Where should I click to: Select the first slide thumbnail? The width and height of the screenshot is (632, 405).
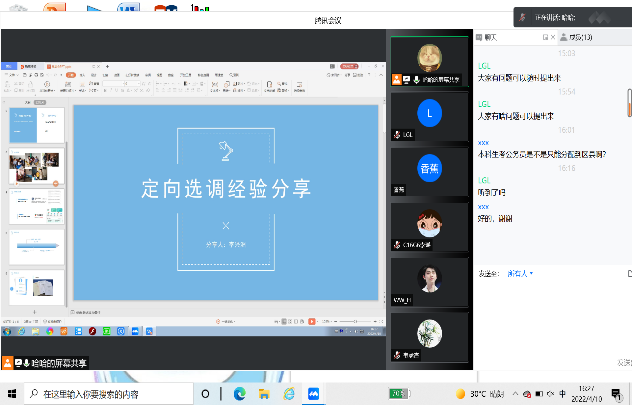[37, 123]
